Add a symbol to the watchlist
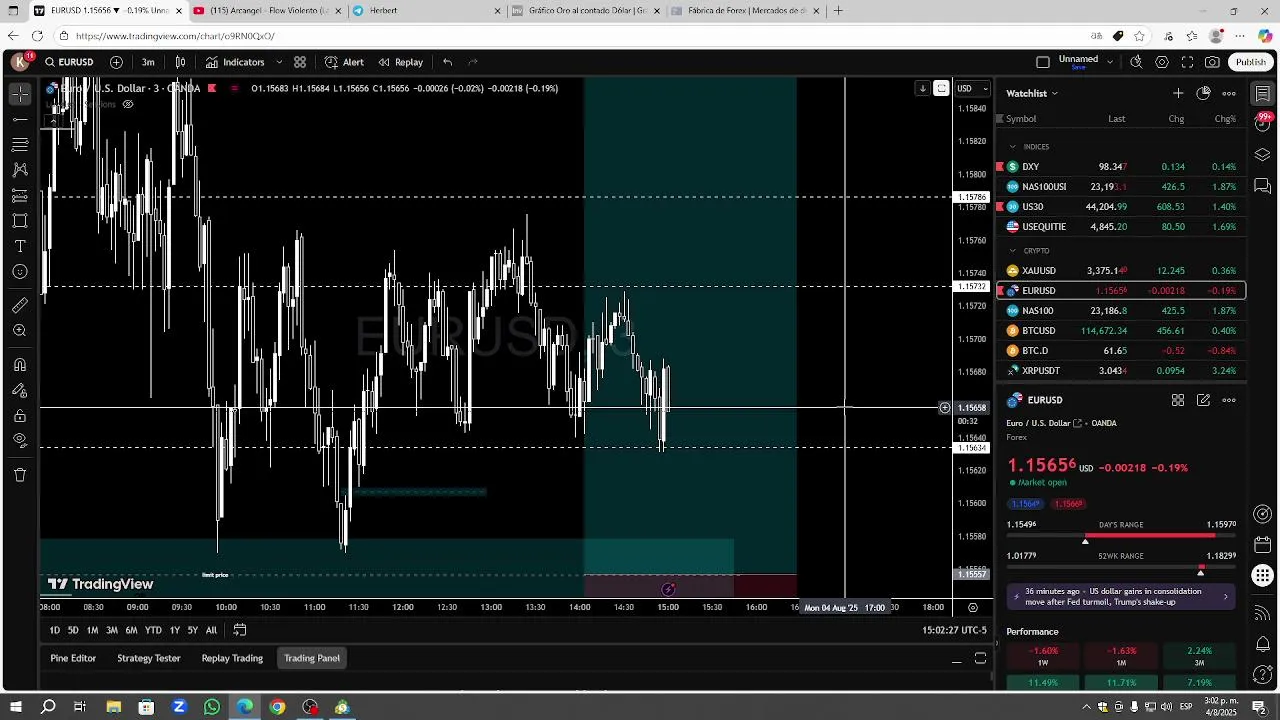1280x720 pixels. coord(1178,93)
